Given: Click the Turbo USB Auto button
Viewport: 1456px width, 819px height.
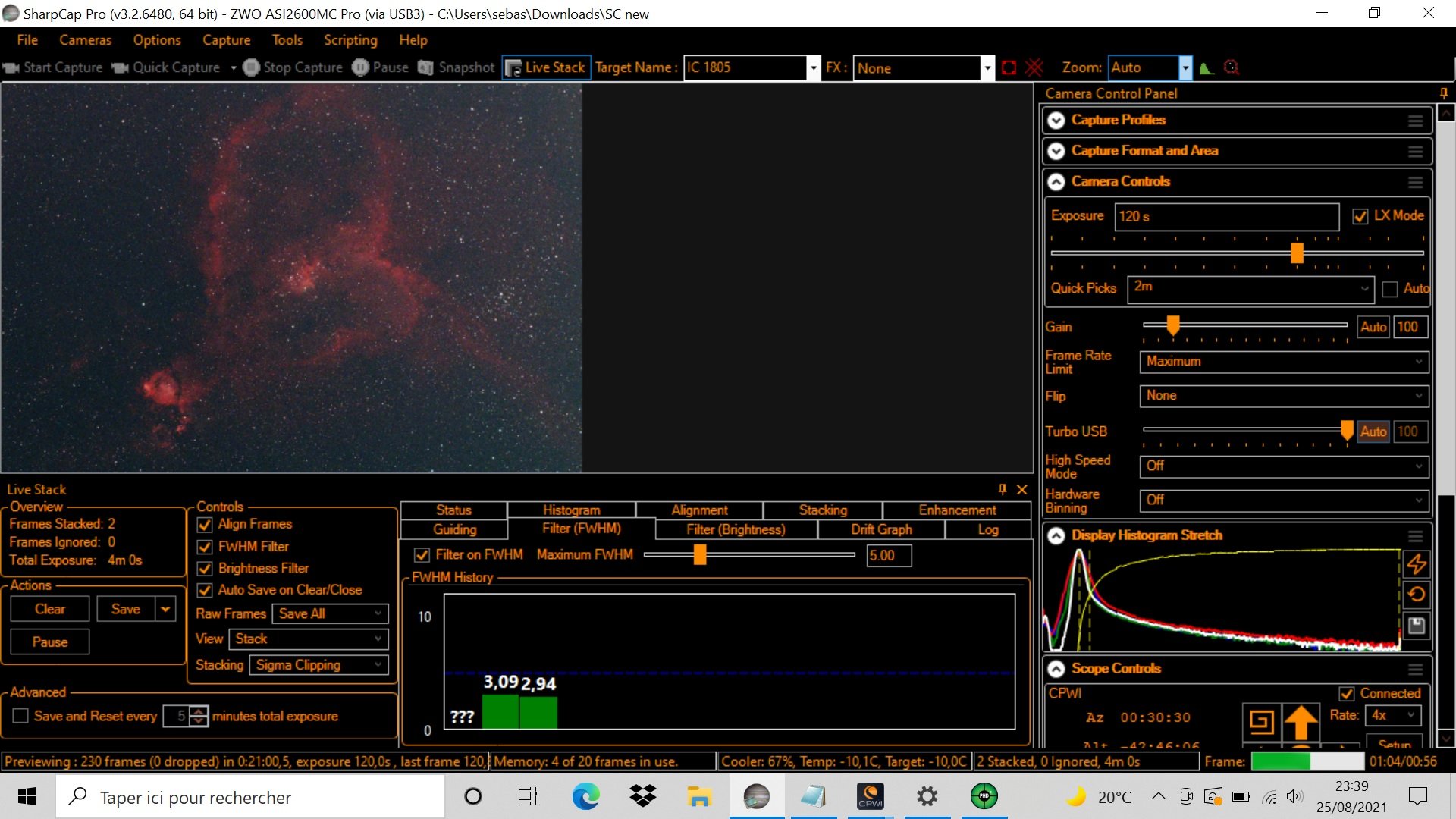Looking at the screenshot, I should (1373, 431).
